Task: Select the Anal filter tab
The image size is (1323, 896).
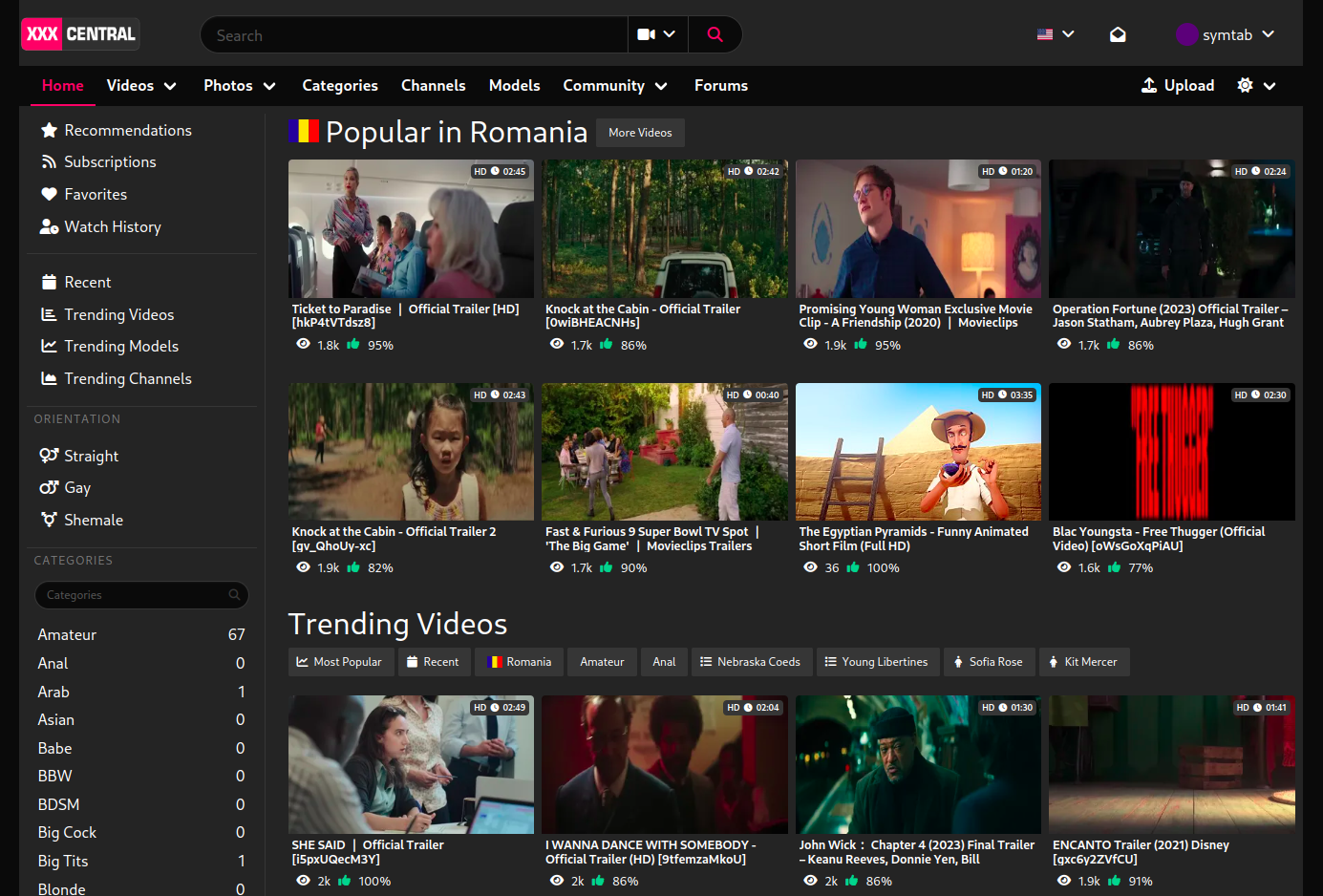Action: pos(664,662)
